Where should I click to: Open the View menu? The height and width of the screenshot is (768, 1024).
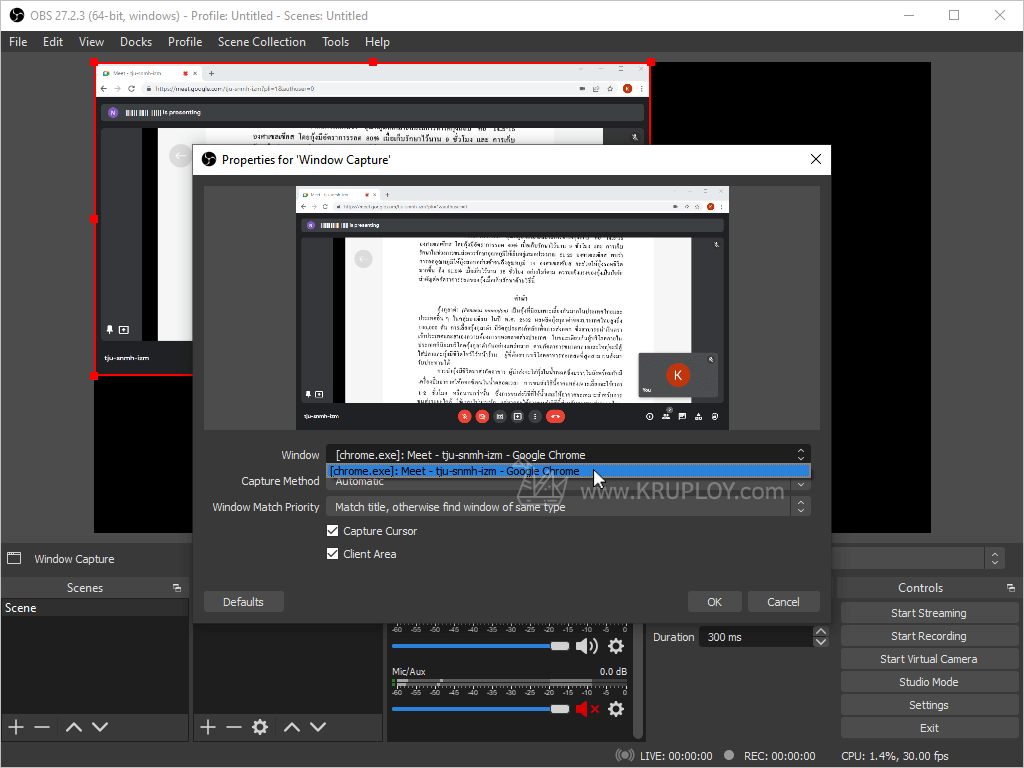point(91,42)
